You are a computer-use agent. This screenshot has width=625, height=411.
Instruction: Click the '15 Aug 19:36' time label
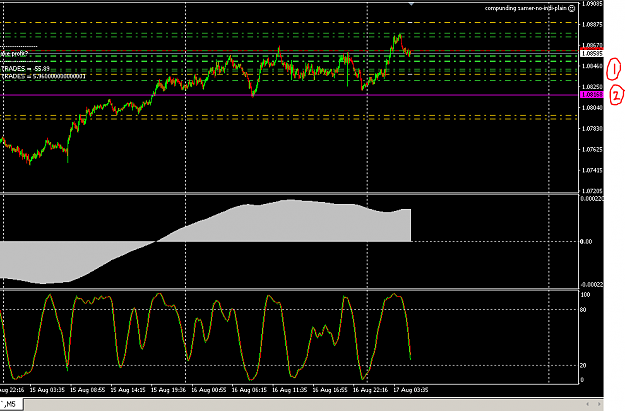(168, 390)
